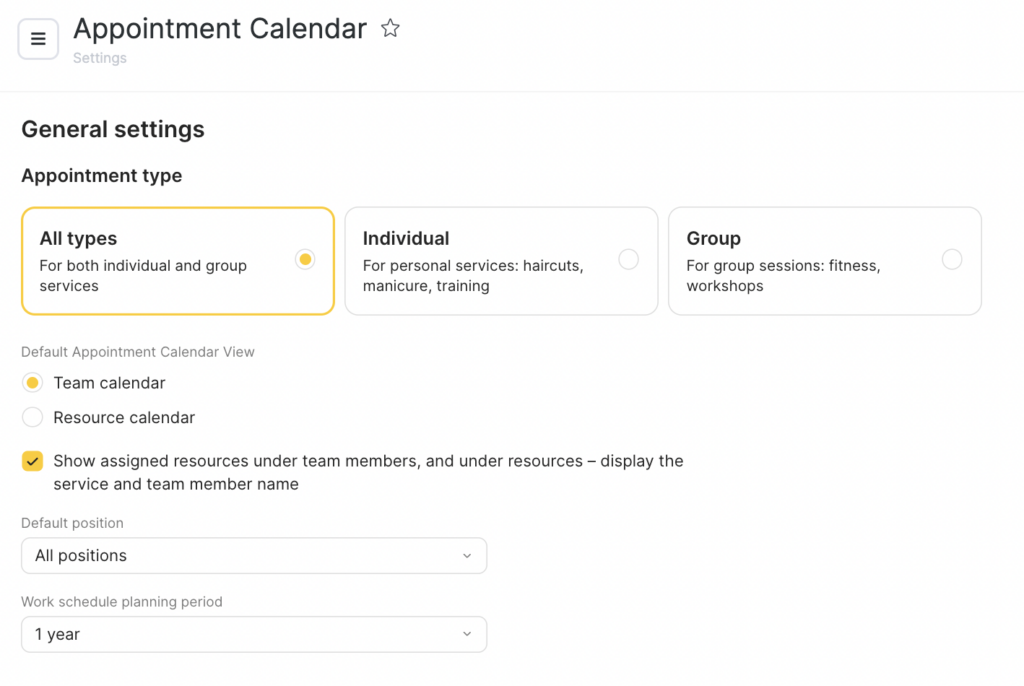Click the Settings breadcrumb link
The width and height of the screenshot is (1024, 686).
(x=100, y=58)
